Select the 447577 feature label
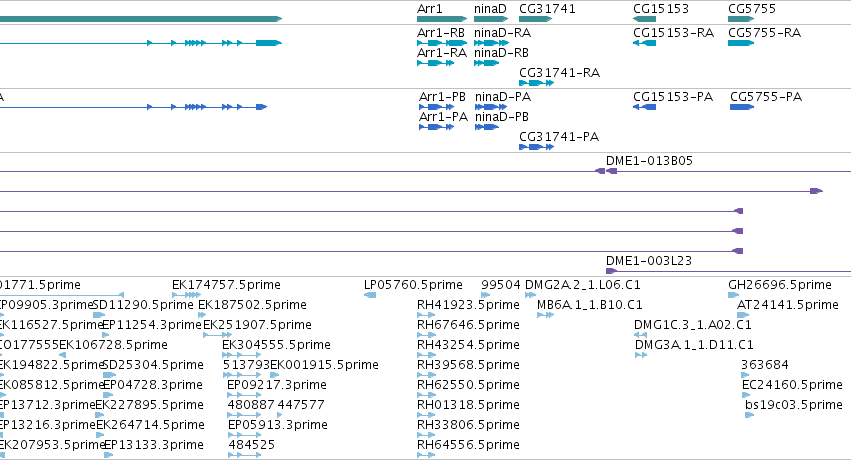Image resolution: width=851 pixels, height=460 pixels. click(x=301, y=405)
